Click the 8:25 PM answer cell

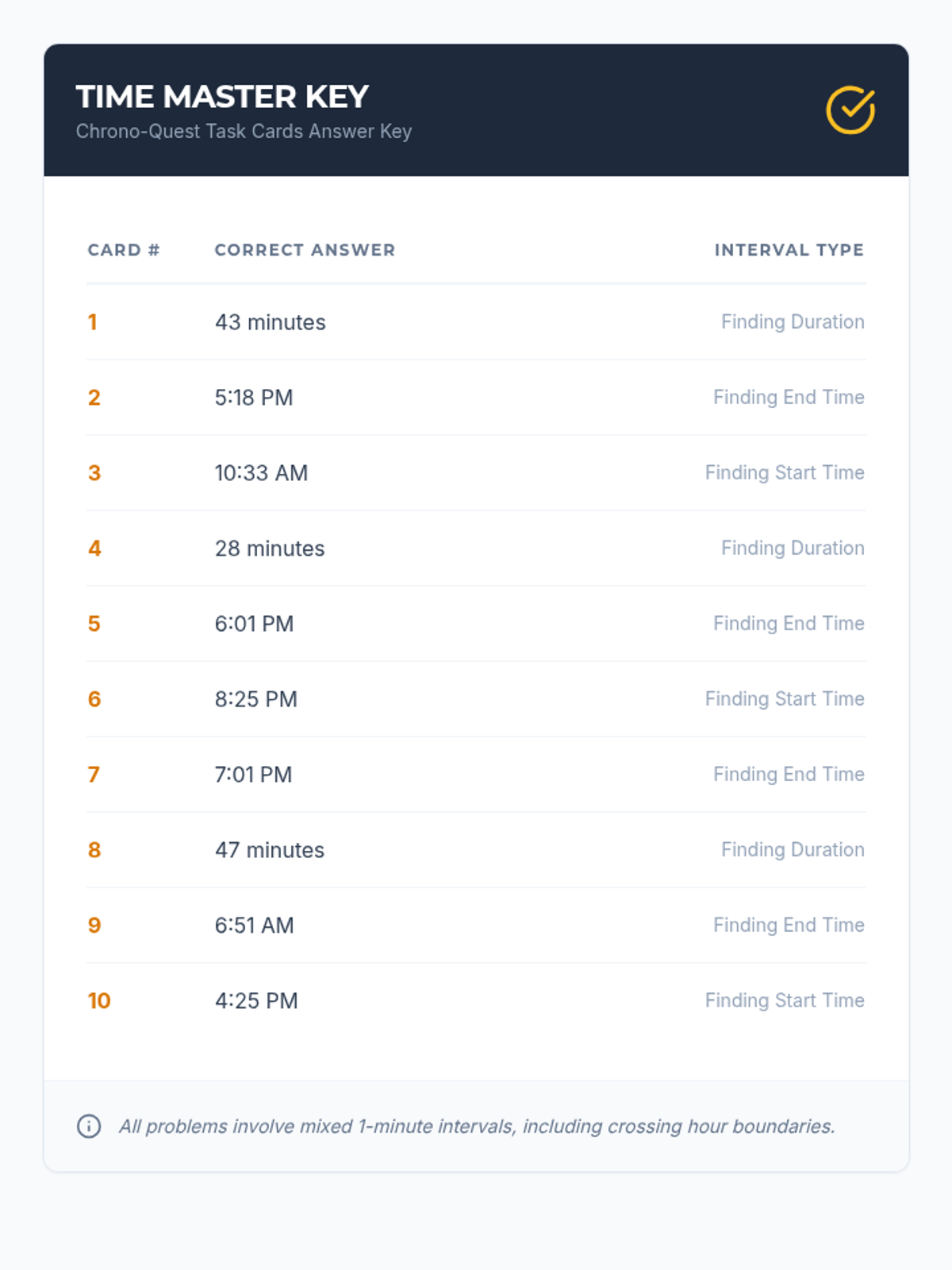click(255, 699)
